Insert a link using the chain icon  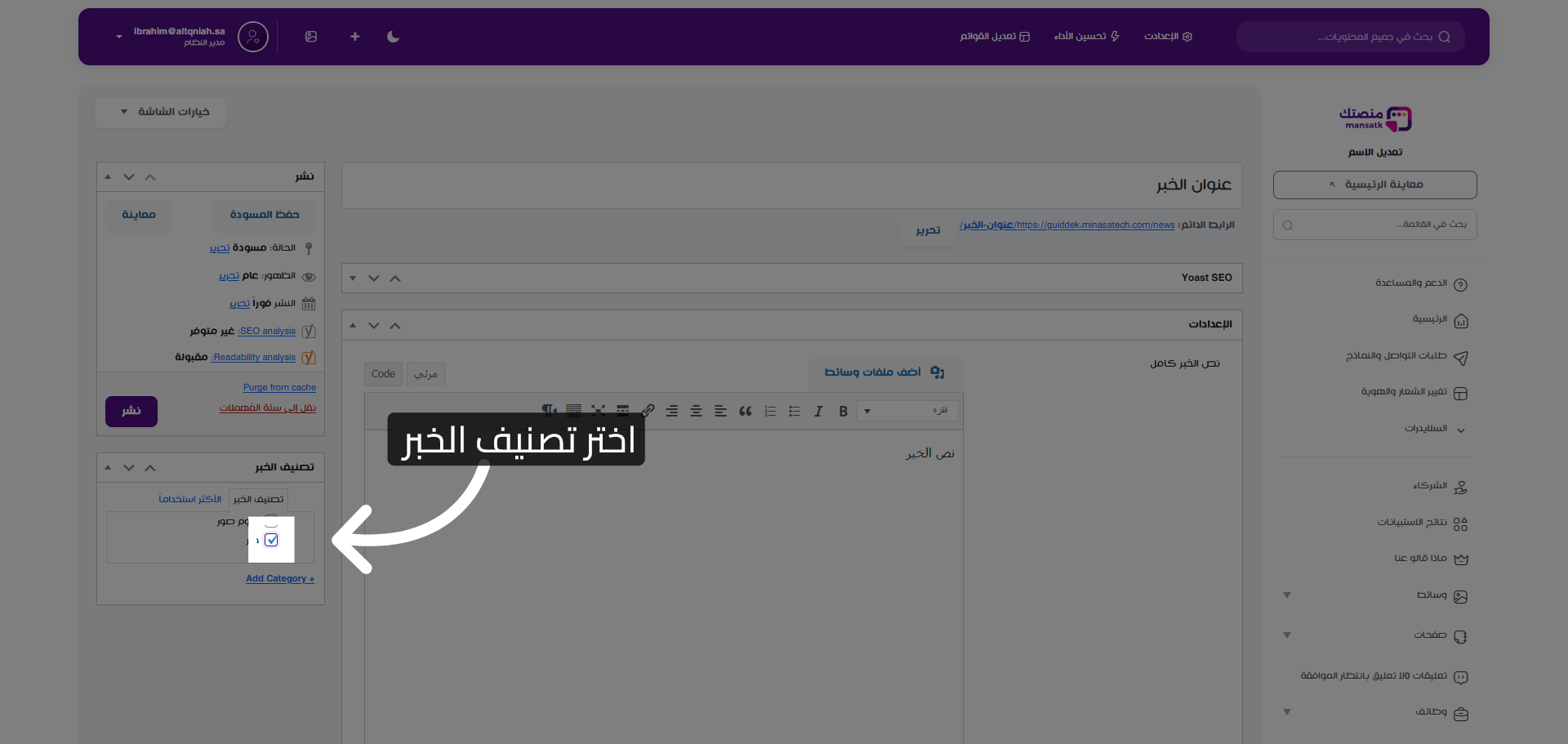point(648,411)
